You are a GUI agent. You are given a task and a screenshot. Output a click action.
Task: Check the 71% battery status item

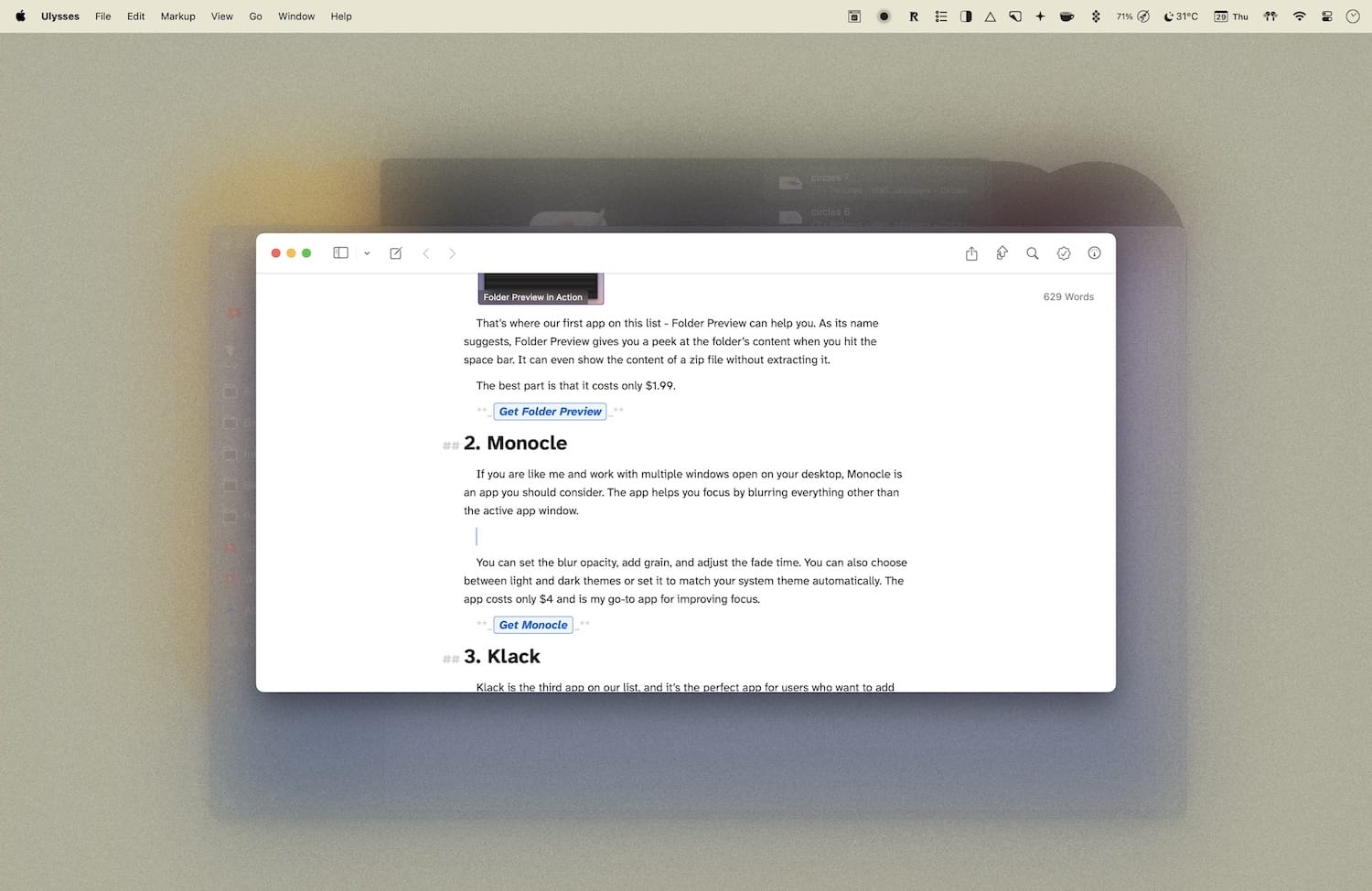(x=1133, y=16)
